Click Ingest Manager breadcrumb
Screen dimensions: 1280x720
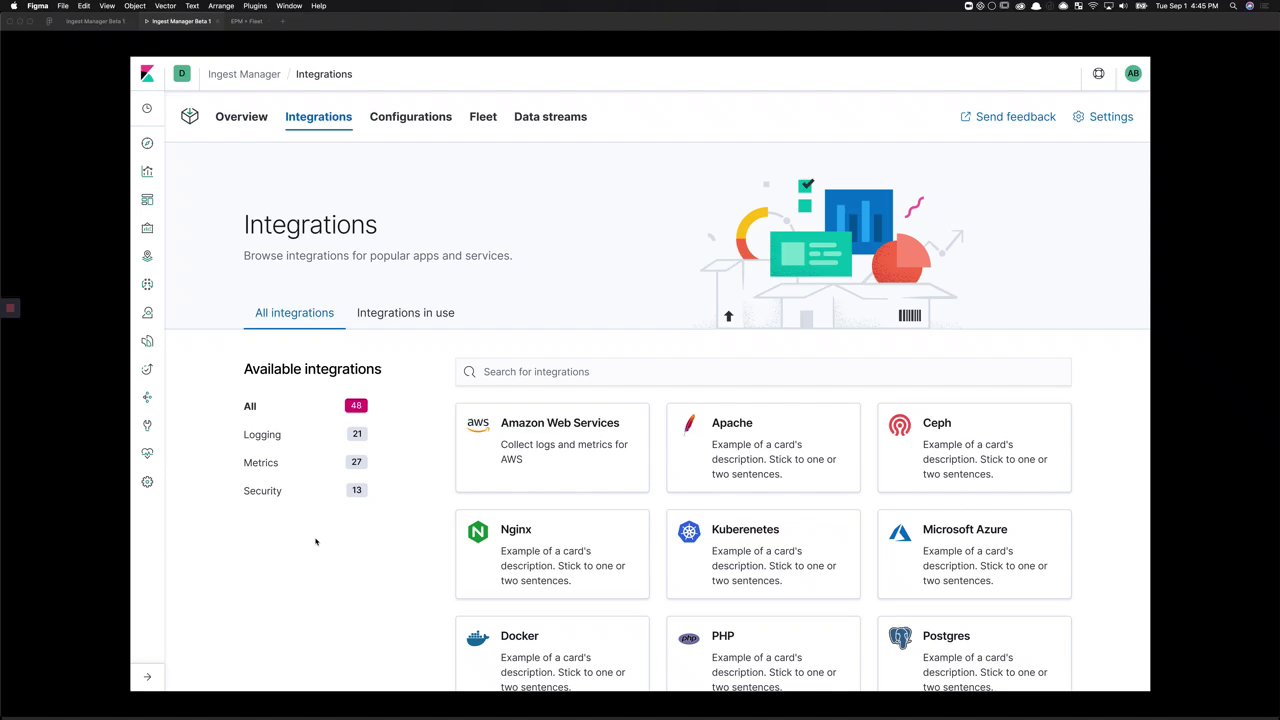244,74
